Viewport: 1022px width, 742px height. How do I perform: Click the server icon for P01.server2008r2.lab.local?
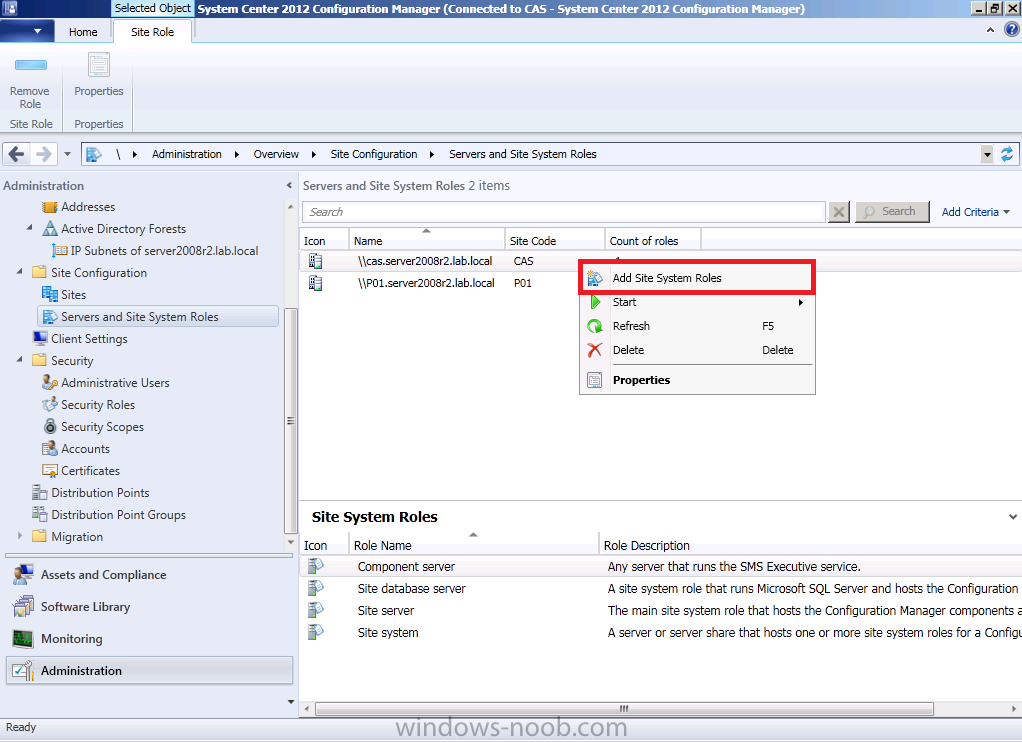pyautogui.click(x=316, y=284)
